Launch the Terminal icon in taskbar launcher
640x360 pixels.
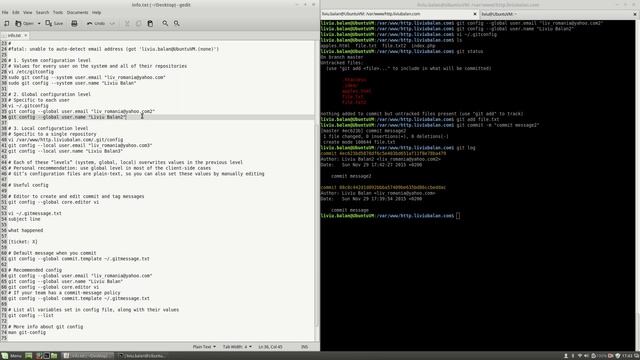[x=46, y=356]
